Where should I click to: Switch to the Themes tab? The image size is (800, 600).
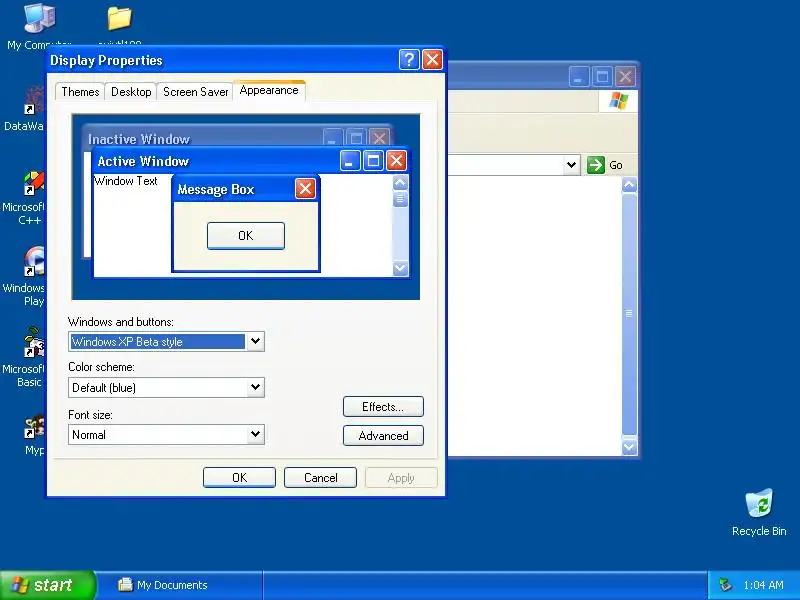coord(80,92)
